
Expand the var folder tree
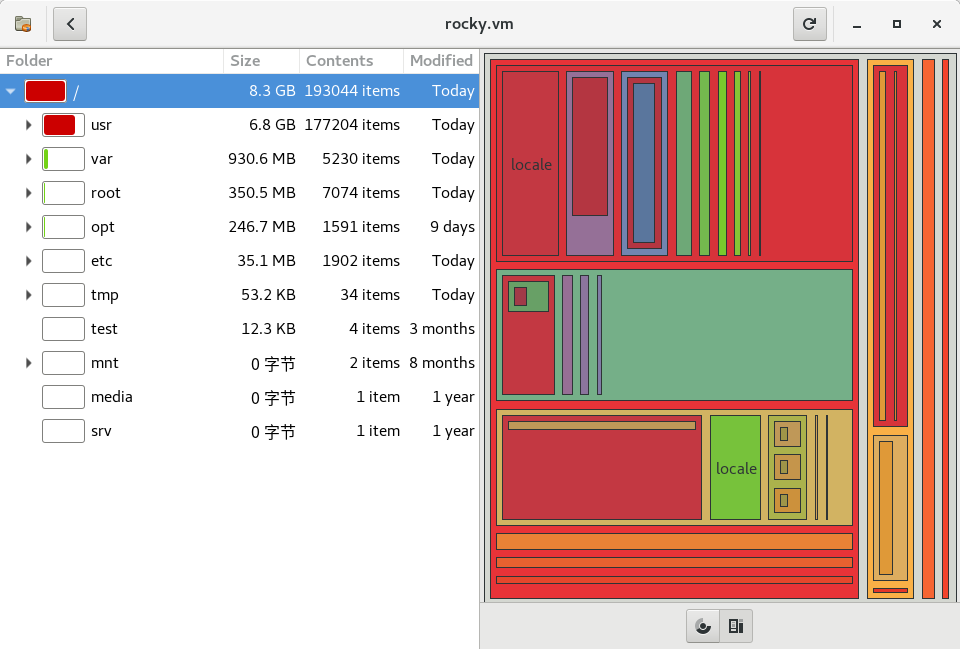coord(29,159)
